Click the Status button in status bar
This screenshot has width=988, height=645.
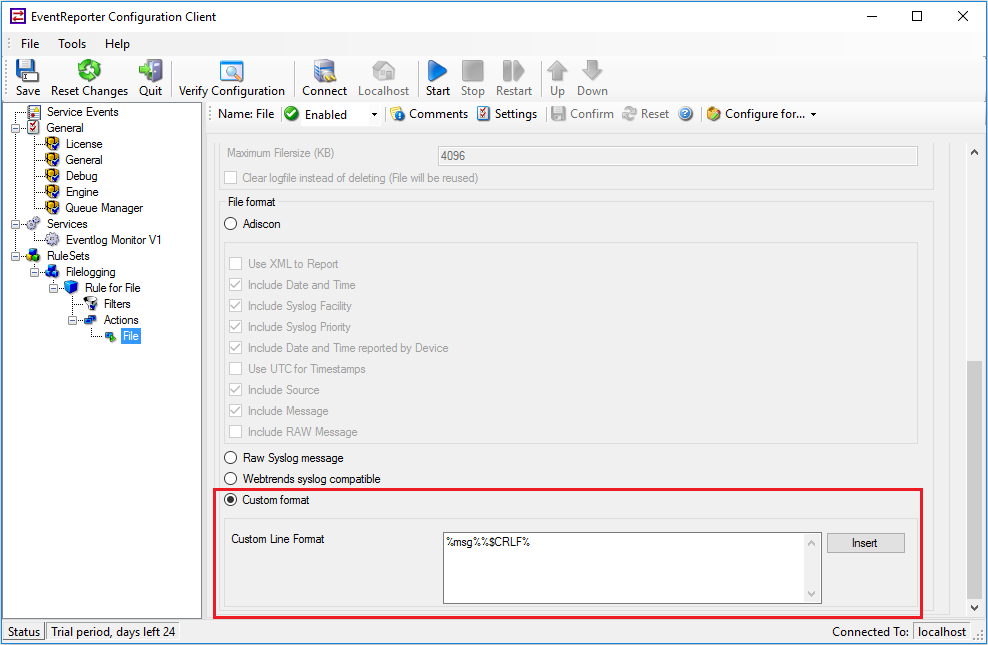[x=24, y=631]
